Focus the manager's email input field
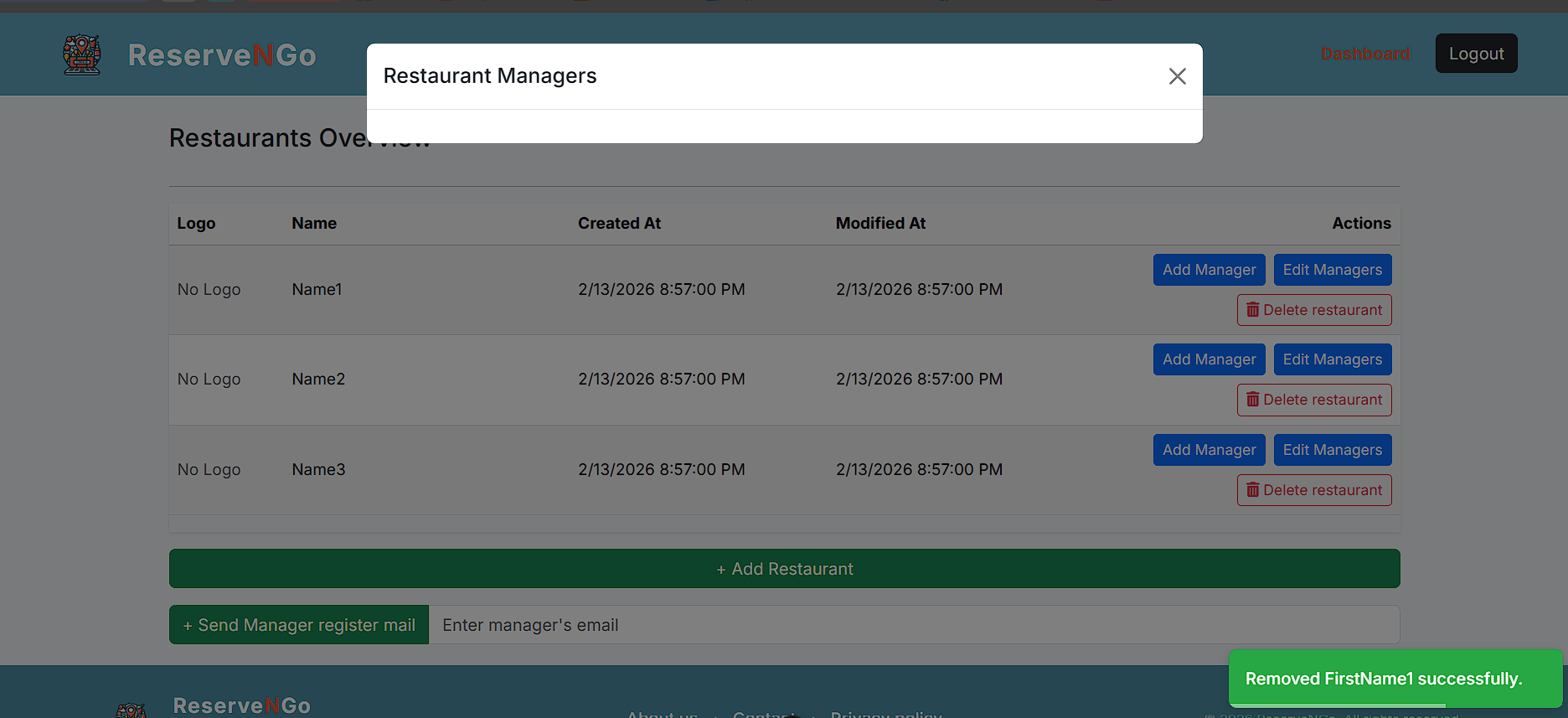1568x718 pixels. 913,625
